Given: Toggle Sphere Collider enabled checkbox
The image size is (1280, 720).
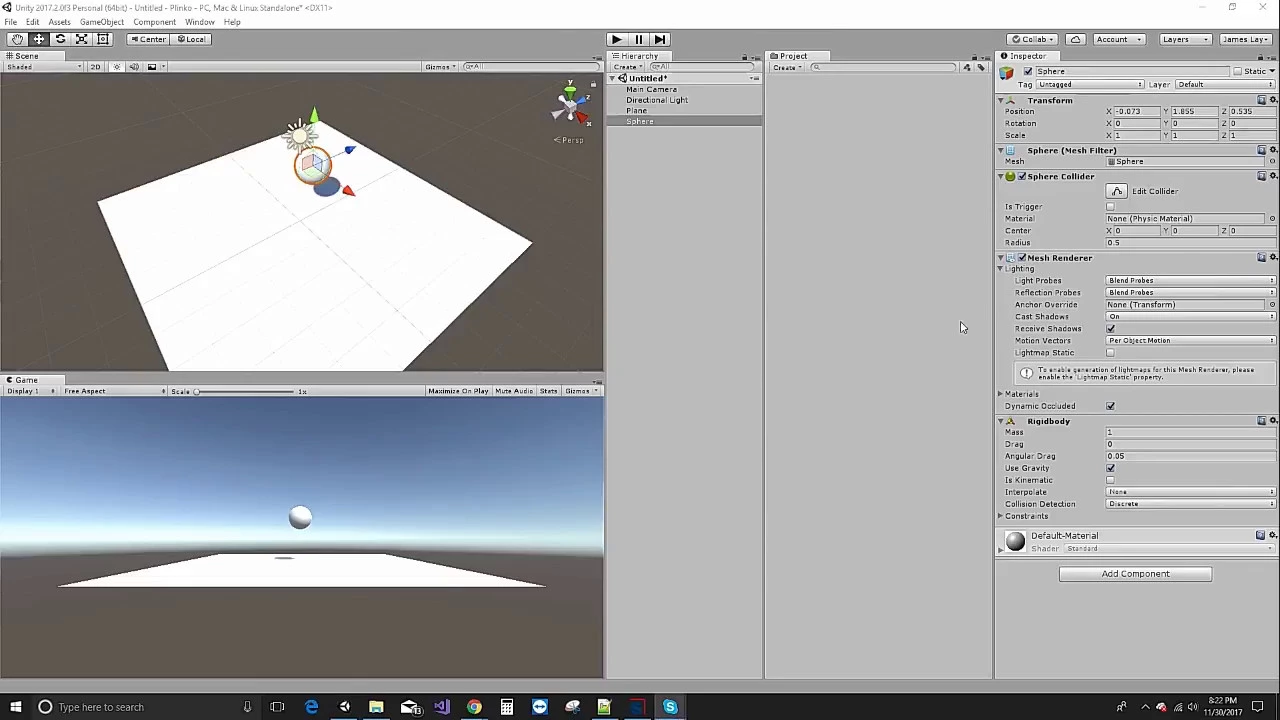Looking at the screenshot, I should pos(1022,176).
